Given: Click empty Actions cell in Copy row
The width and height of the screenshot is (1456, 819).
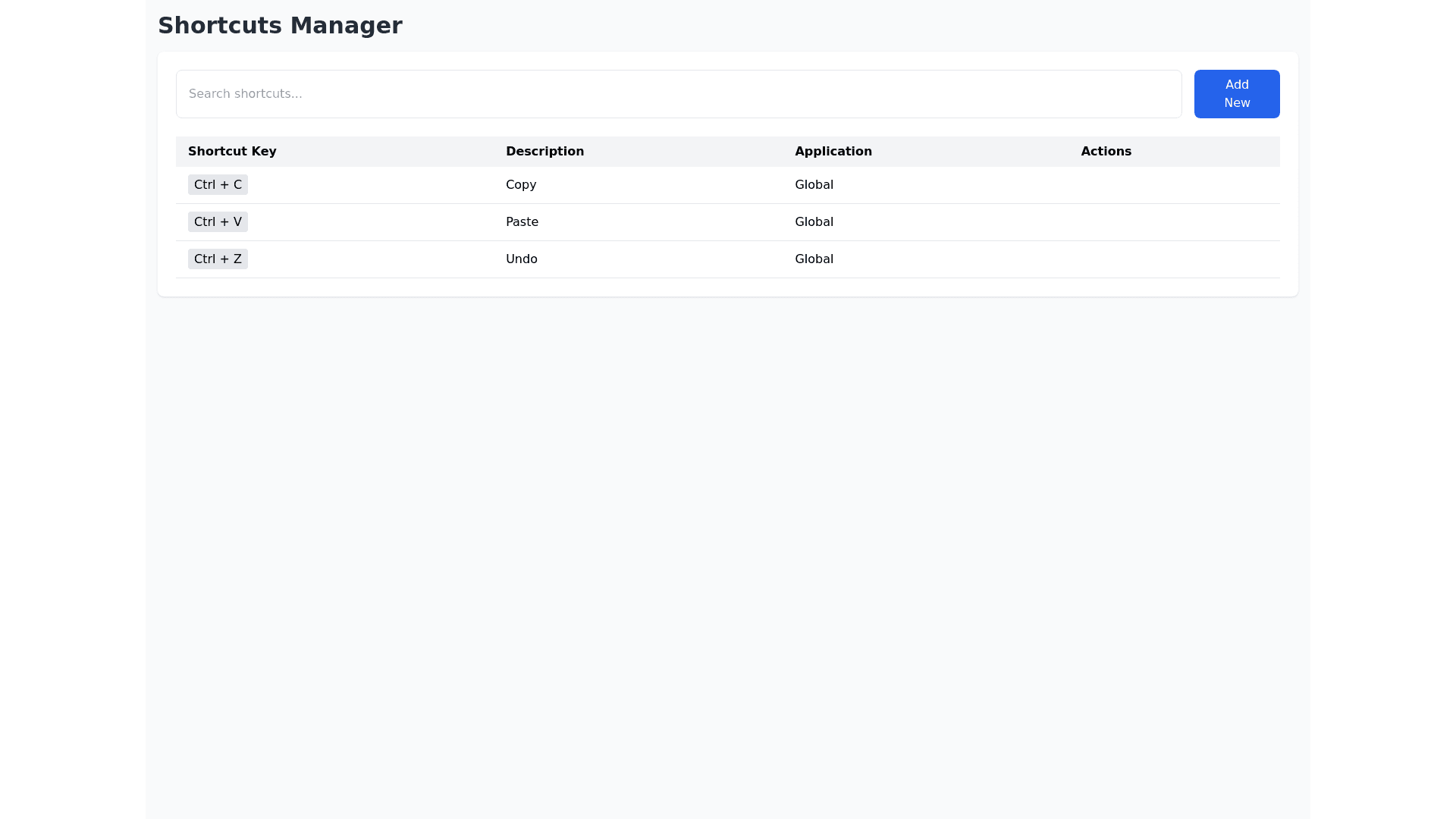Looking at the screenshot, I should 1174,185.
